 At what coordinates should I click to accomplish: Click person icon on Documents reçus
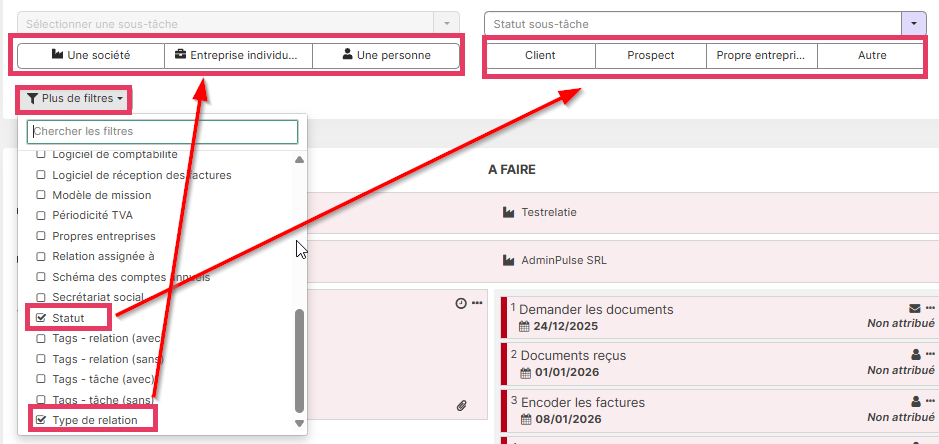click(x=916, y=354)
